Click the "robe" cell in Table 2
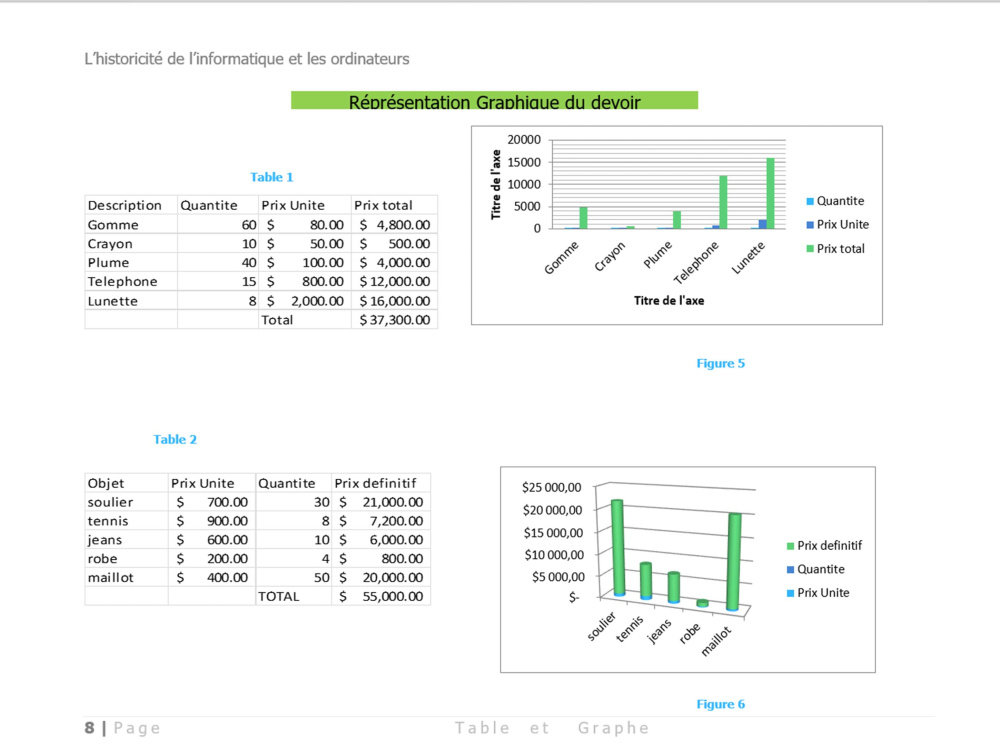Screen dimensions: 1000x750 [126, 559]
